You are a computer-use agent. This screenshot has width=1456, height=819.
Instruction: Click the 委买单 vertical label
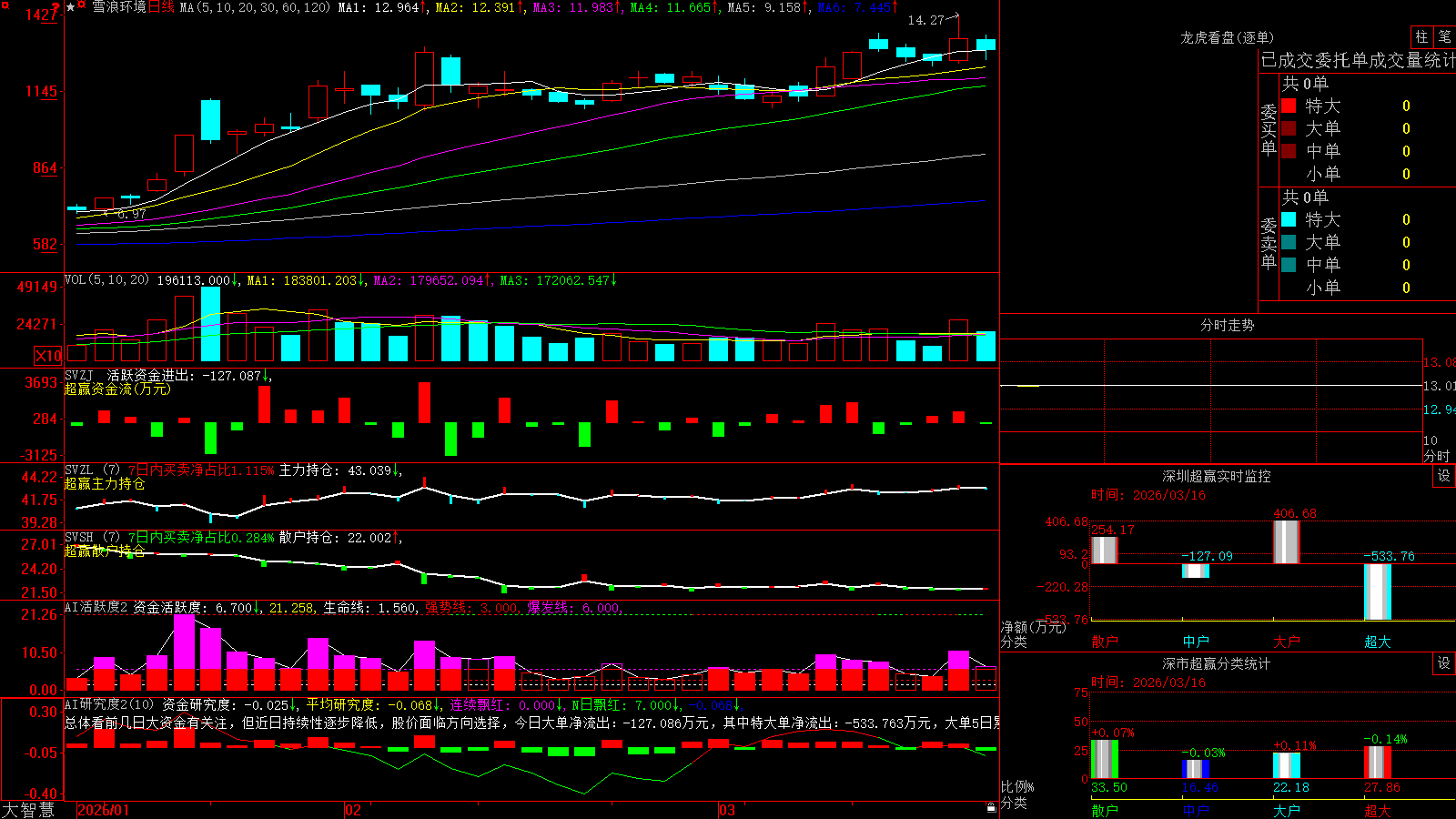(x=1269, y=130)
